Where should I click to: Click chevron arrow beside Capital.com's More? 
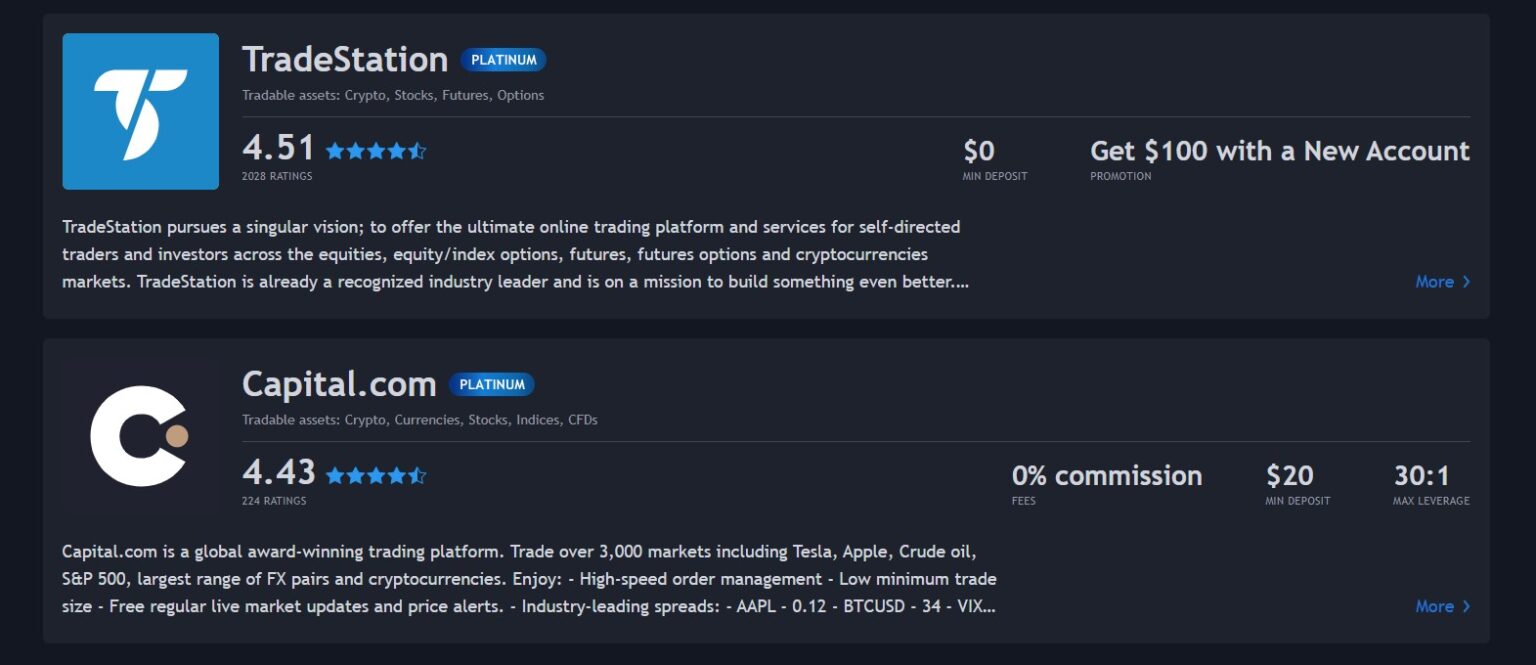coord(1466,606)
